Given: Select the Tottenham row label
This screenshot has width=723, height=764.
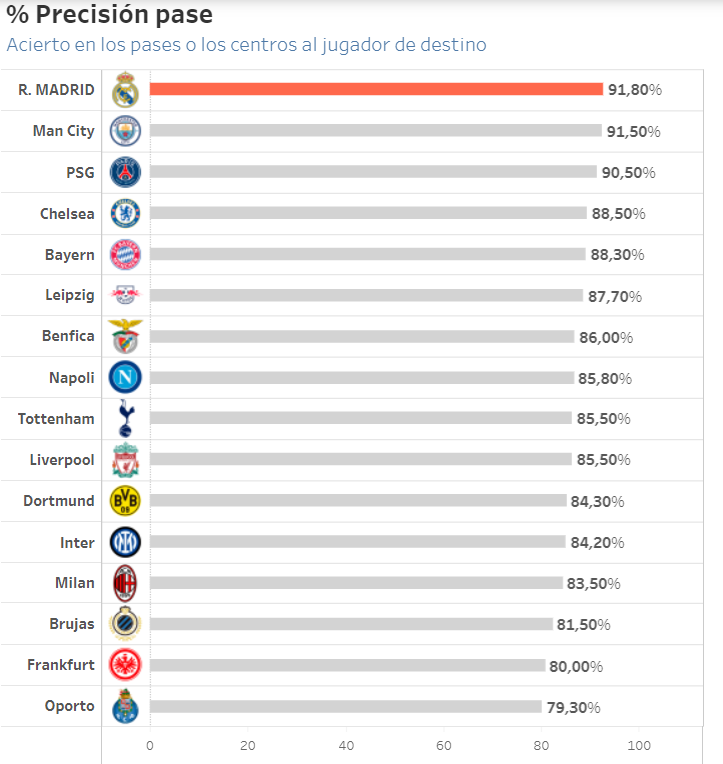Looking at the screenshot, I should 56,418.
